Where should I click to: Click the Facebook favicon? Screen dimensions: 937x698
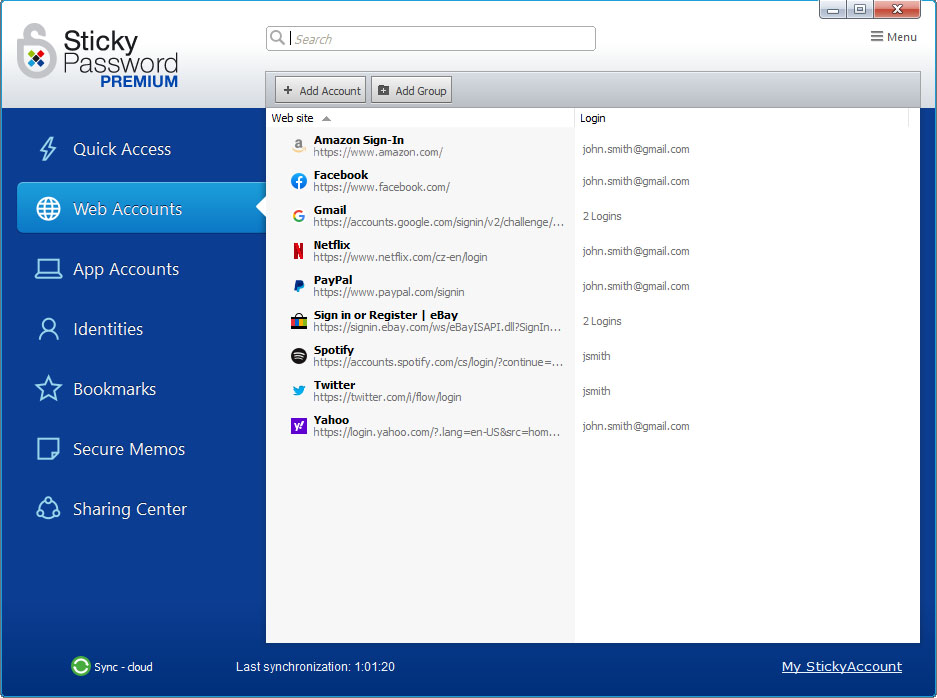[299, 181]
